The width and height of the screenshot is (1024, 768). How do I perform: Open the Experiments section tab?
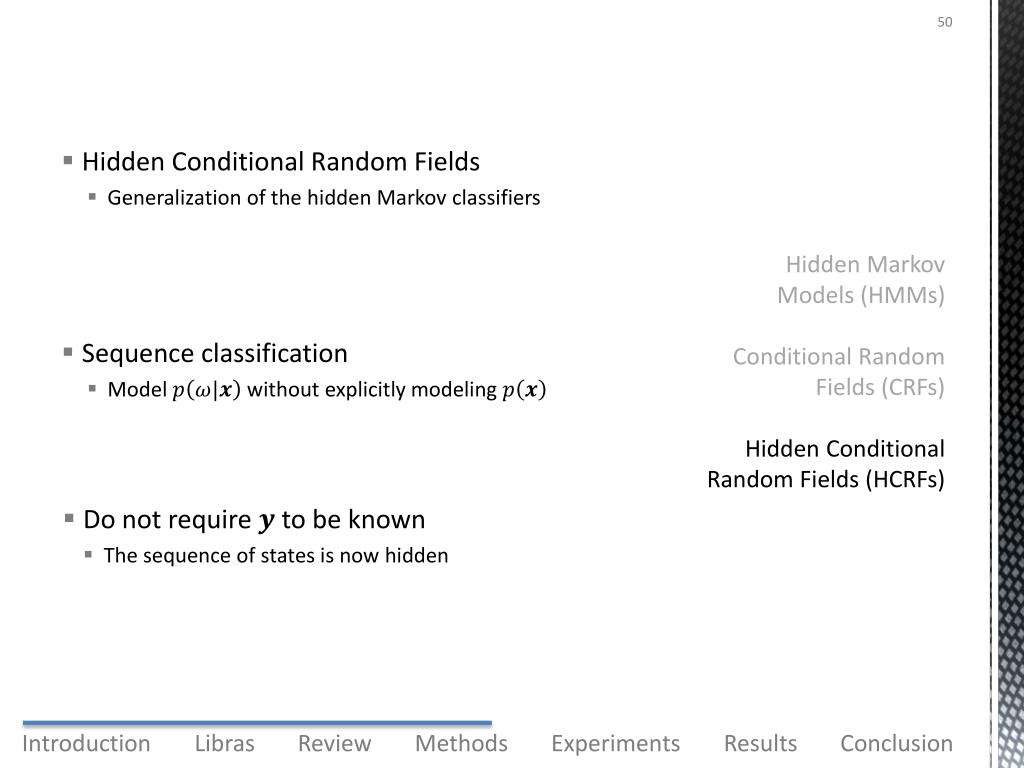tap(615, 743)
